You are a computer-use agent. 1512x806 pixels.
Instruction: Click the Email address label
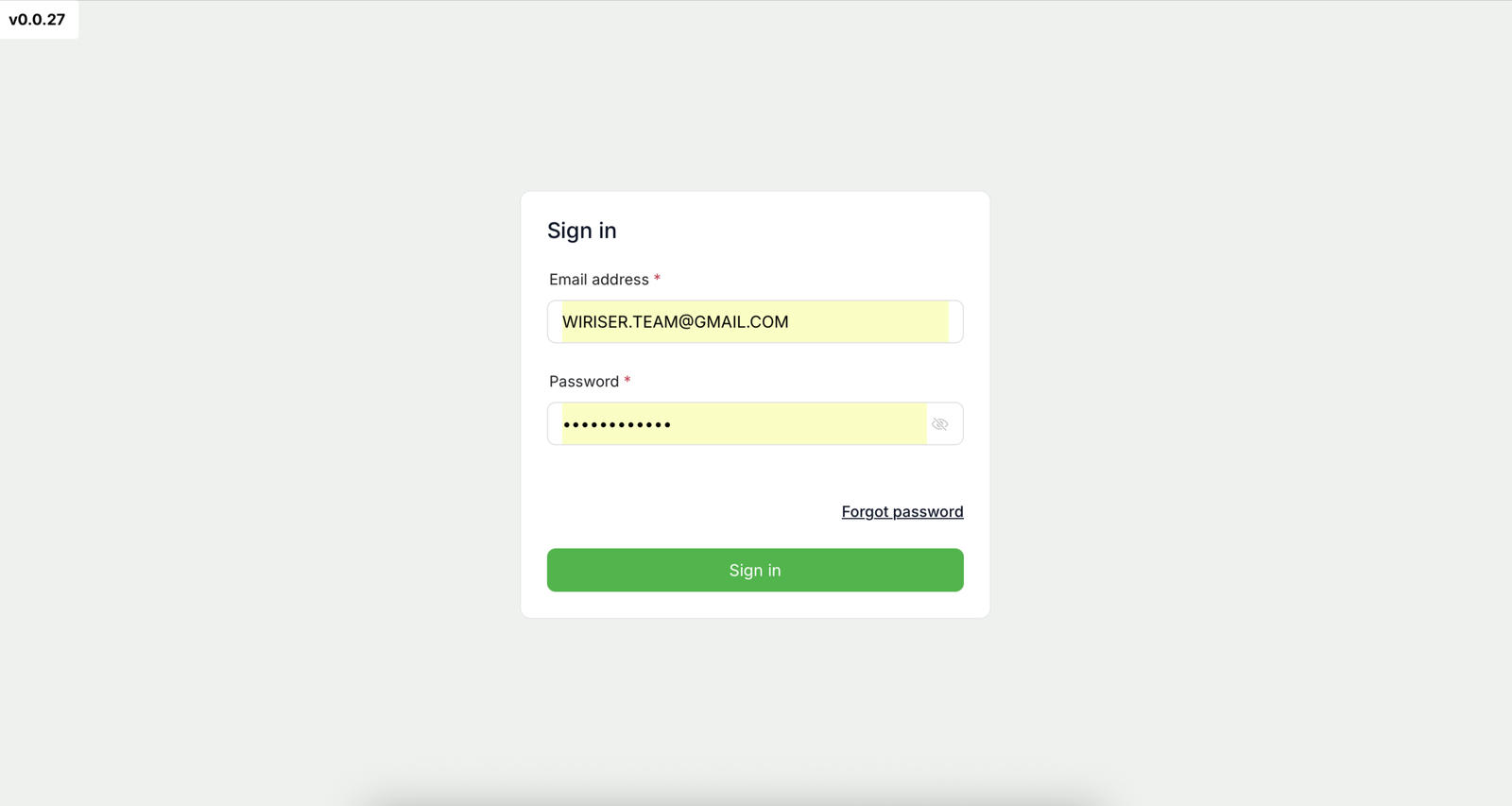(x=598, y=280)
